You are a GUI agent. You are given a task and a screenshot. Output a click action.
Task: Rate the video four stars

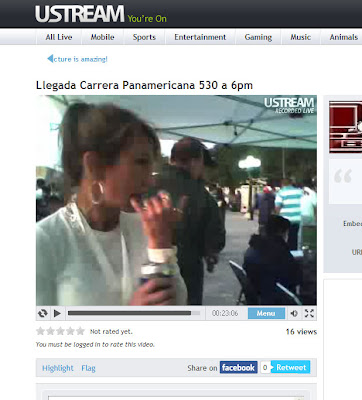click(x=70, y=331)
